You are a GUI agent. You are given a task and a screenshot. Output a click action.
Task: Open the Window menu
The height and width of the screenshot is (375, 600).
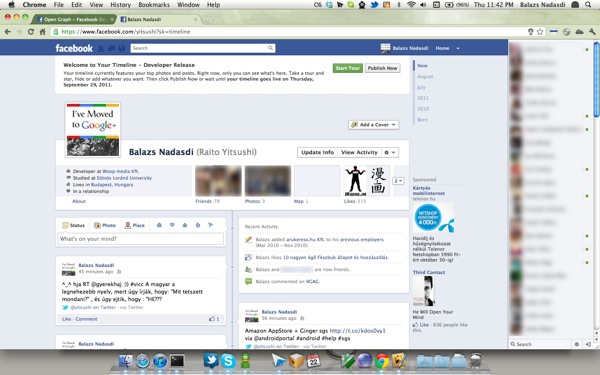coord(188,5)
